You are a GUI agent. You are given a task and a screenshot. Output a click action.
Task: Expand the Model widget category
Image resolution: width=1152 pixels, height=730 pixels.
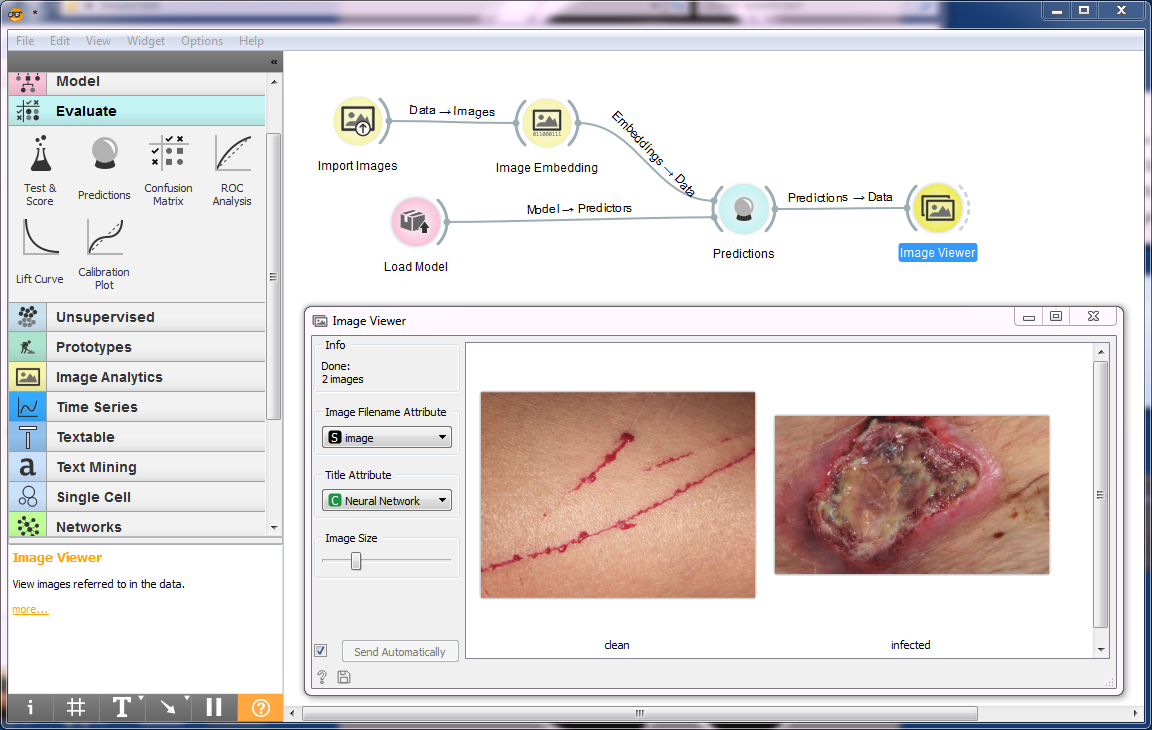137,82
